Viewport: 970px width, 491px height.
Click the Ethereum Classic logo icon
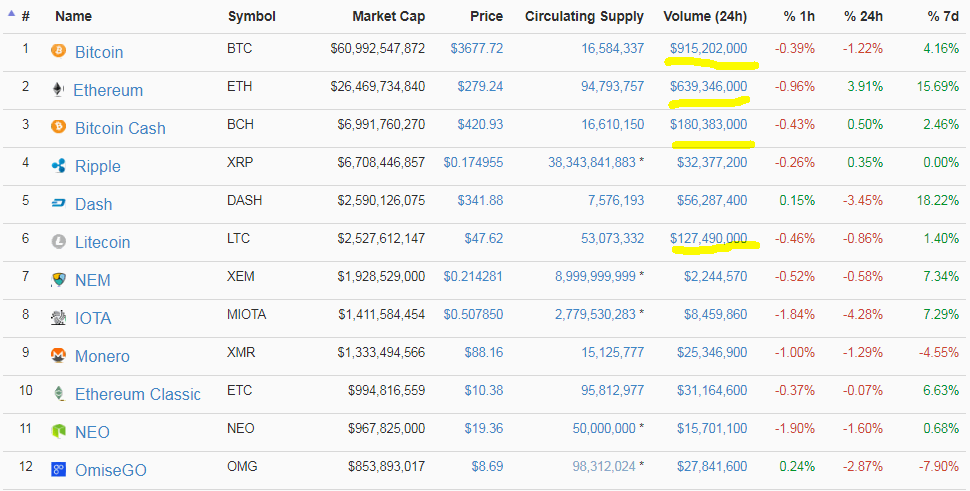(58, 393)
